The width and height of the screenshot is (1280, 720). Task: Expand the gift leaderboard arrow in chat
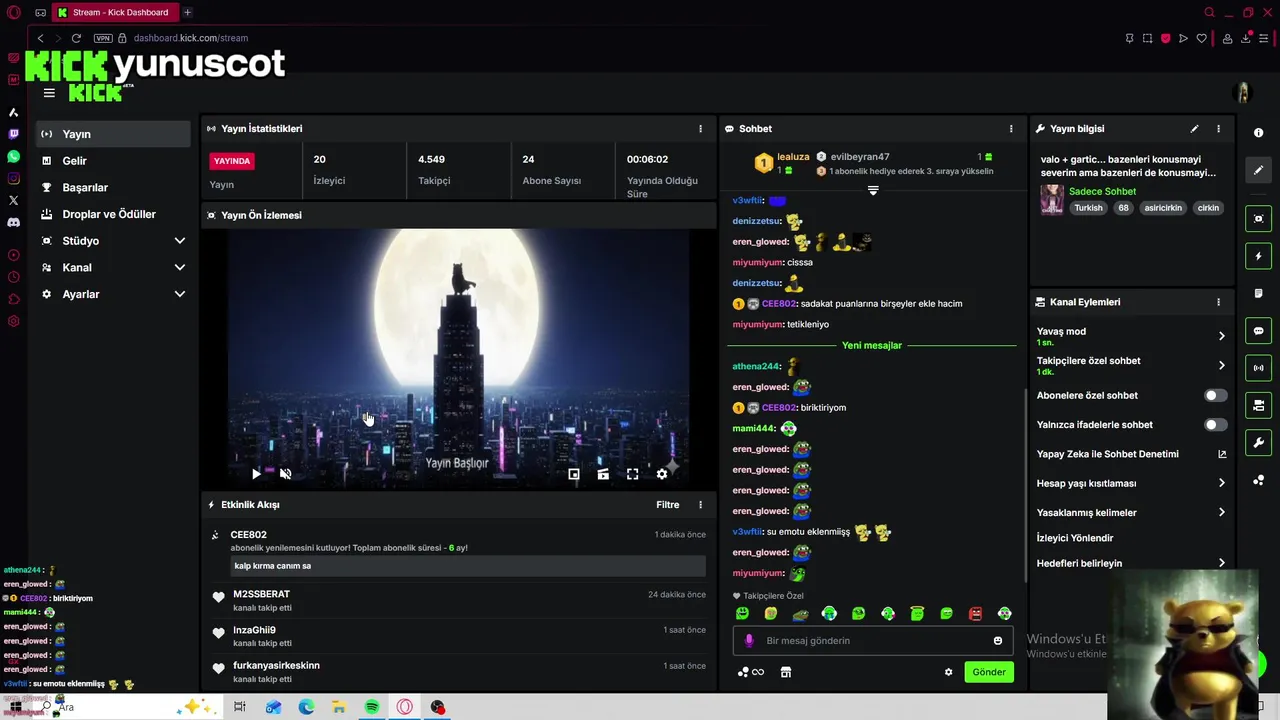click(x=873, y=190)
